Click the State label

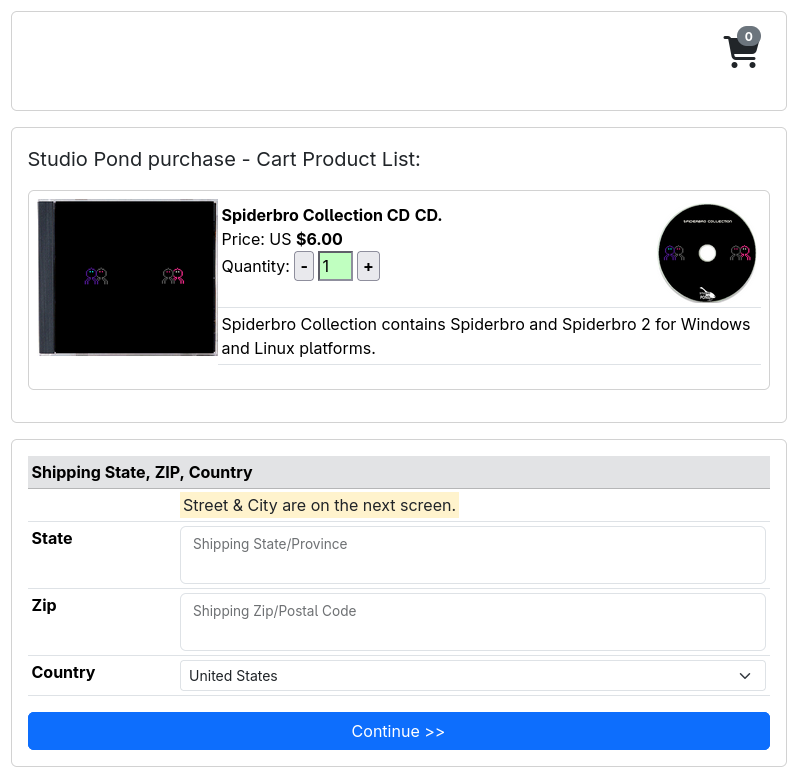52,538
